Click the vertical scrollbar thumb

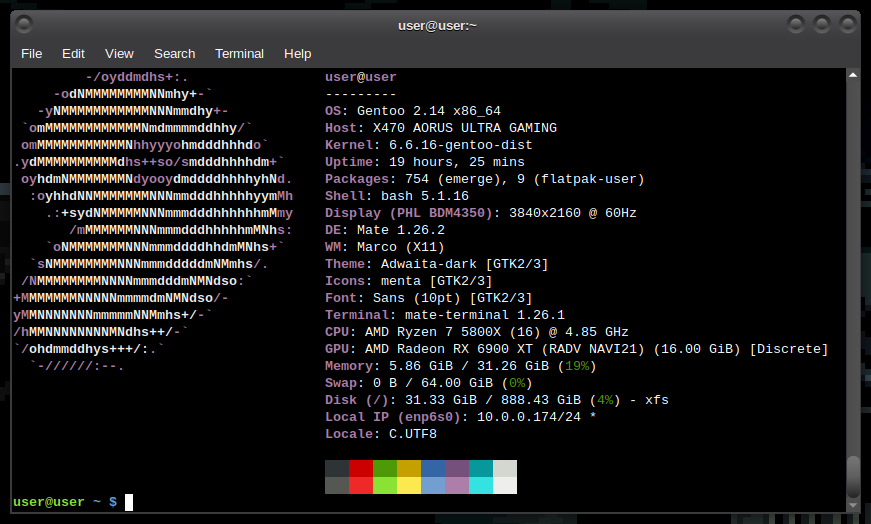click(x=853, y=477)
